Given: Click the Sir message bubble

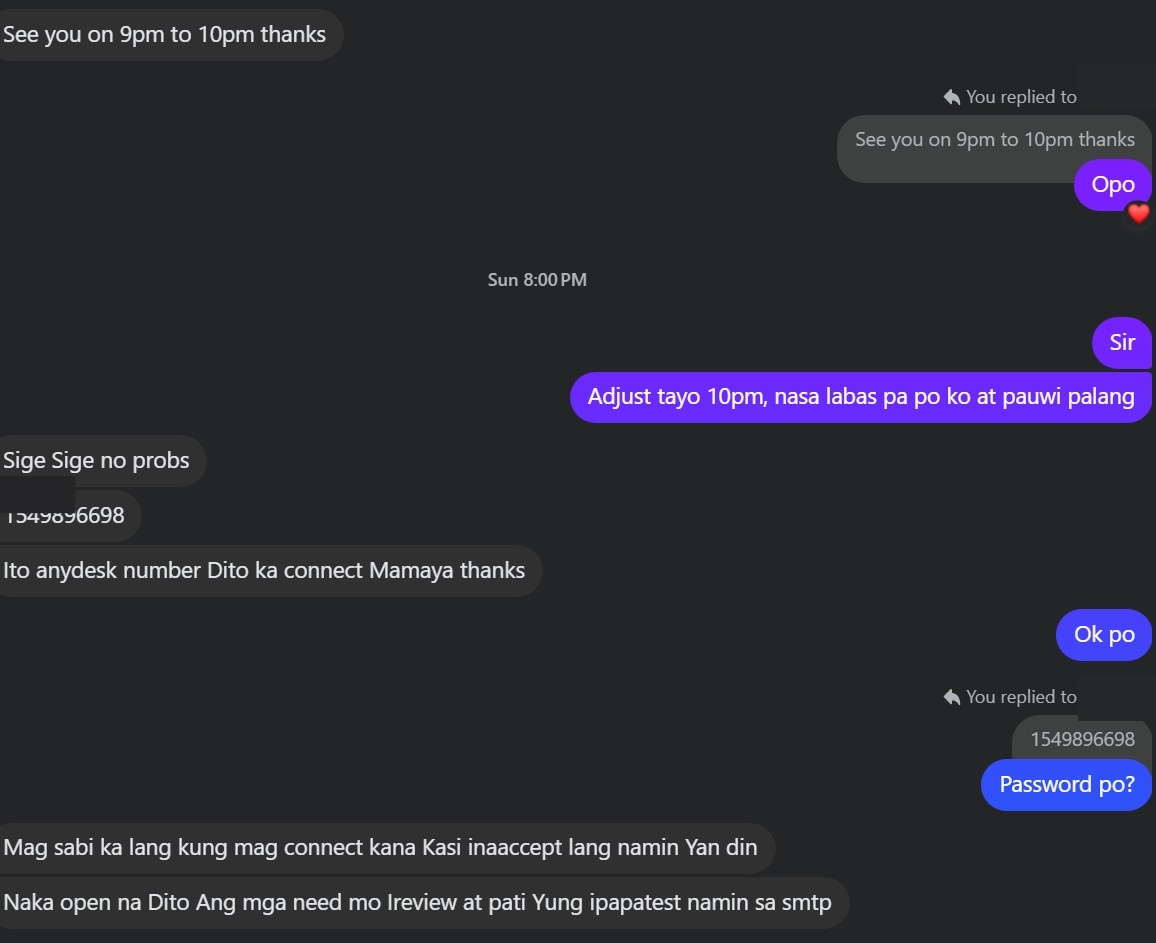Looking at the screenshot, I should pyautogui.click(x=1121, y=342).
